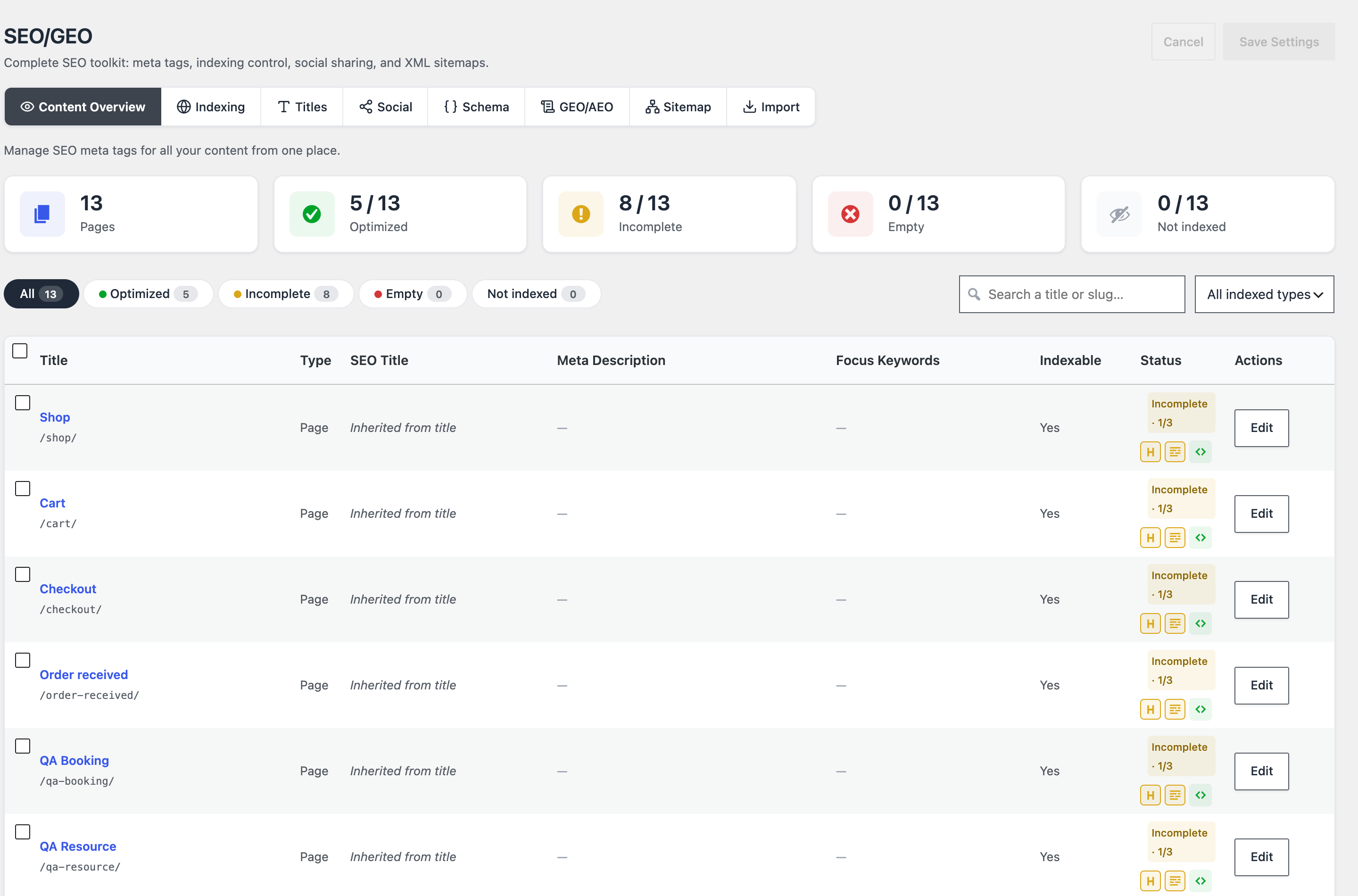This screenshot has height=896, width=1358.
Task: Tick the select-all checkbox in table header
Action: click(20, 351)
